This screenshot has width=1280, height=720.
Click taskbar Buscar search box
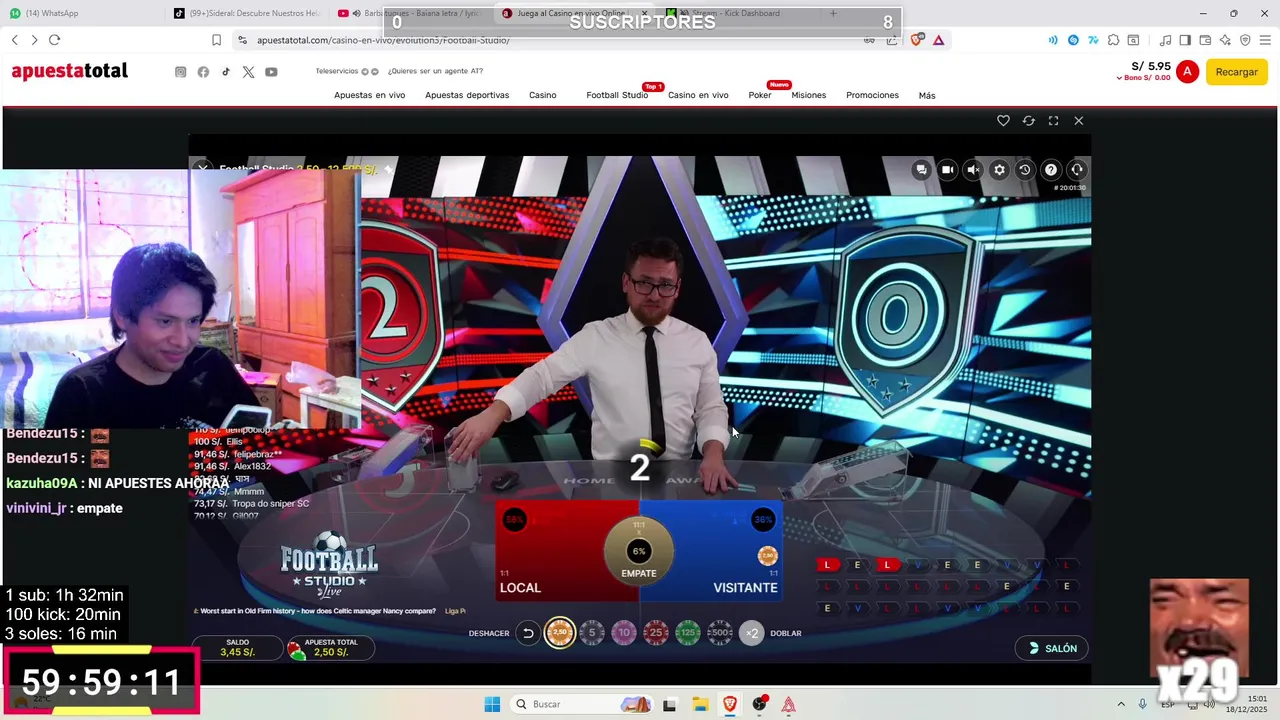pos(580,704)
